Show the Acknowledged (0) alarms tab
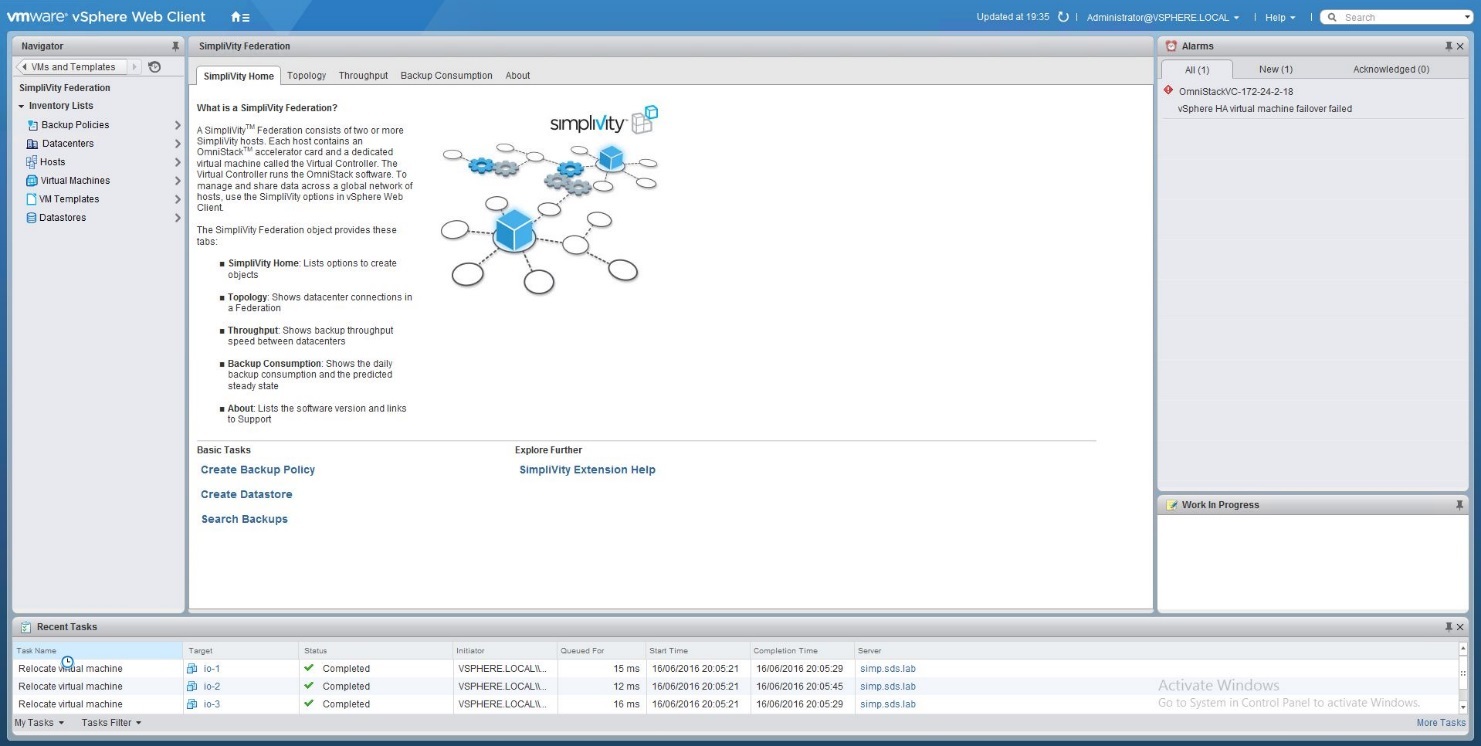Screen dimensions: 1481x746 point(1391,70)
